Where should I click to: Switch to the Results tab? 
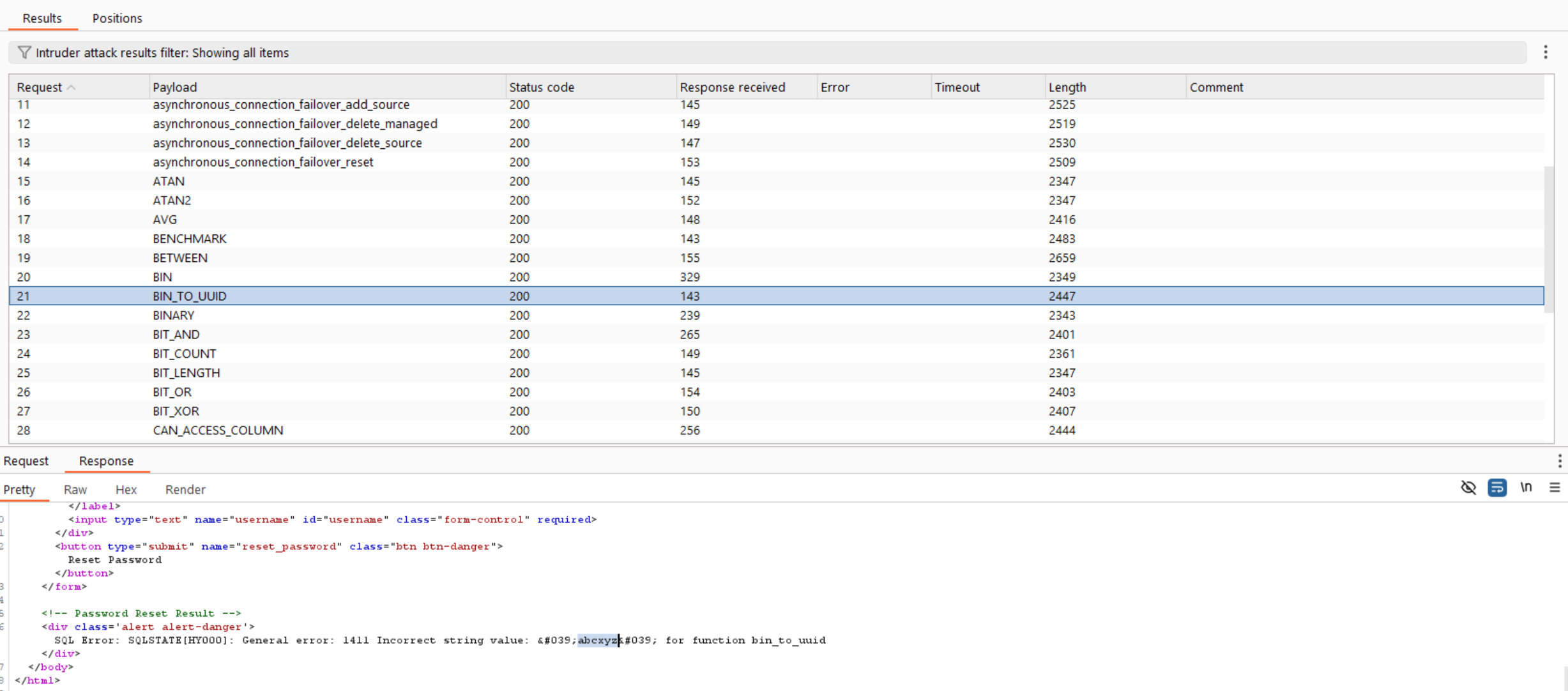(x=42, y=18)
